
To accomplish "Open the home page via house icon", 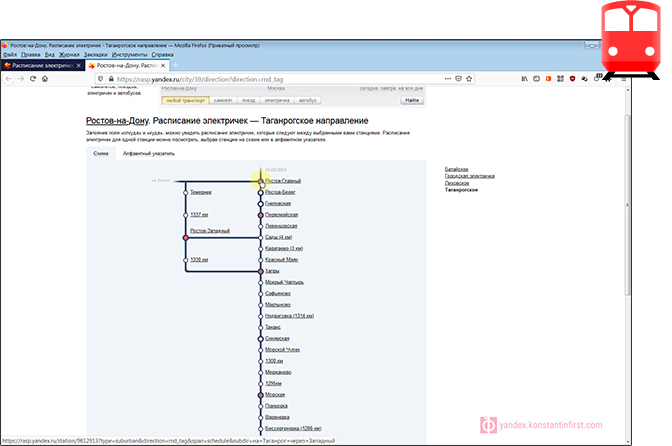I will click(x=45, y=79).
